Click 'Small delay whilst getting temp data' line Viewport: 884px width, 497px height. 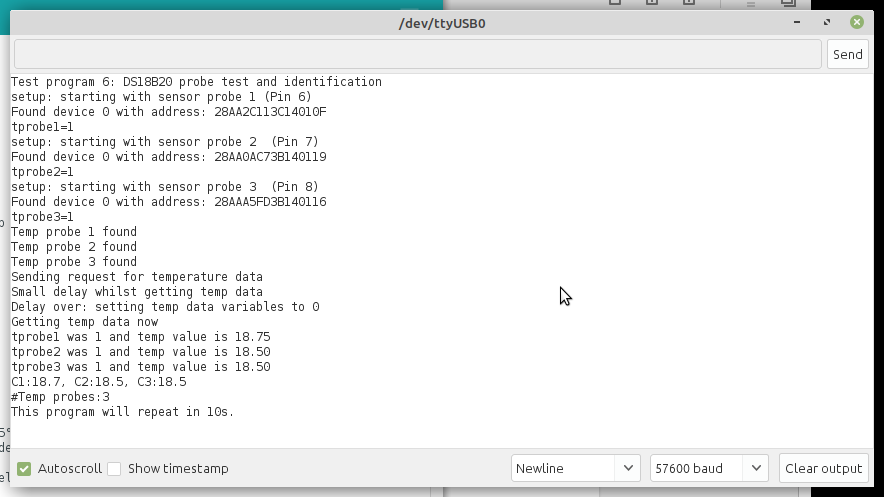pyautogui.click(x=137, y=292)
